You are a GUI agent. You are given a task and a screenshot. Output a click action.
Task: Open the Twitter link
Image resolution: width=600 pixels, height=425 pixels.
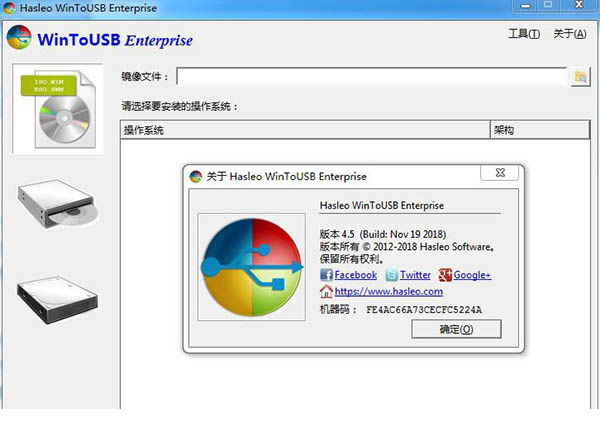click(x=415, y=275)
